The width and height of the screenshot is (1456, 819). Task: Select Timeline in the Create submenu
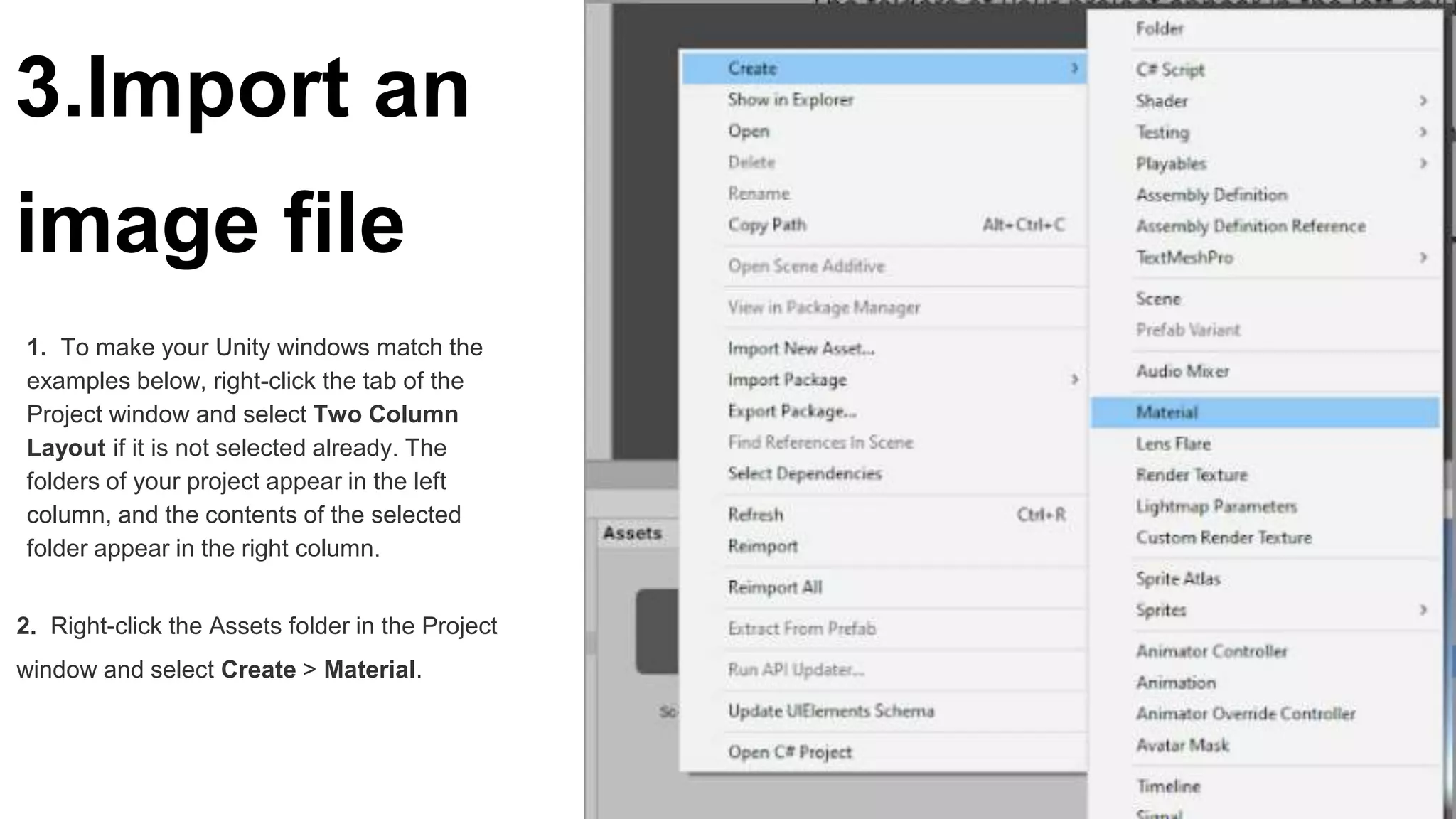[1265, 786]
